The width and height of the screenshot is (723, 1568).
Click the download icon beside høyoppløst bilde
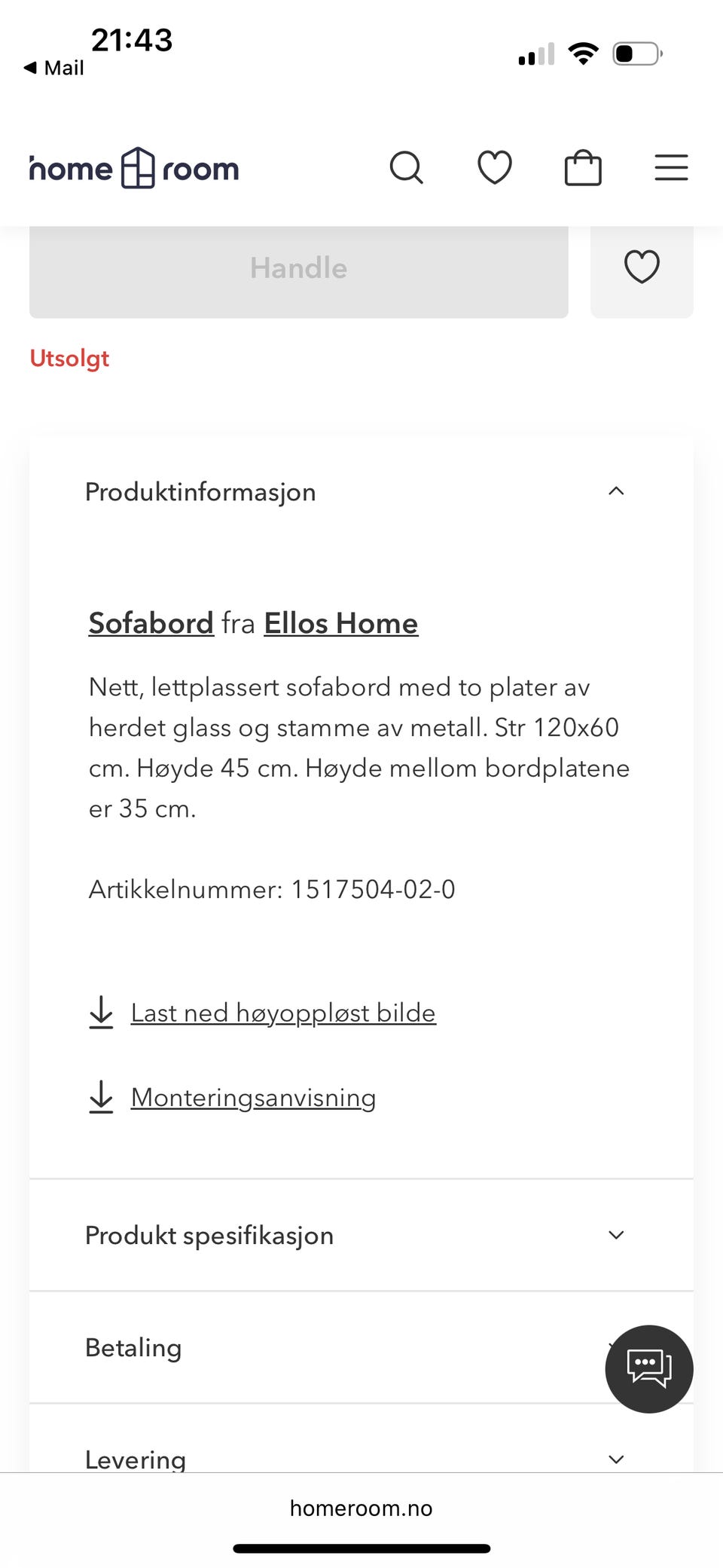click(102, 1013)
